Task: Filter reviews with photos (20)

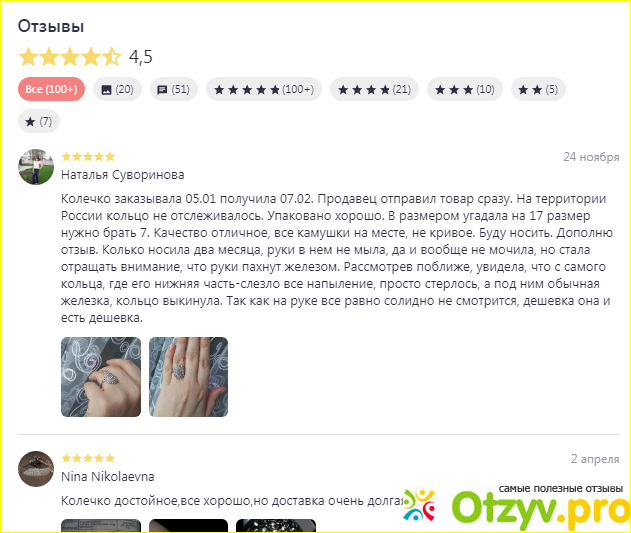Action: coord(117,89)
